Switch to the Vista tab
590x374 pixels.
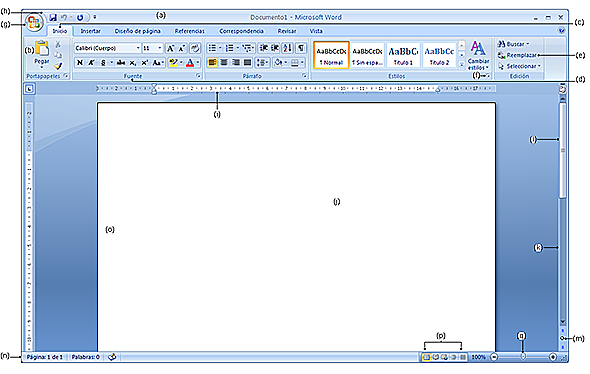click(x=316, y=31)
